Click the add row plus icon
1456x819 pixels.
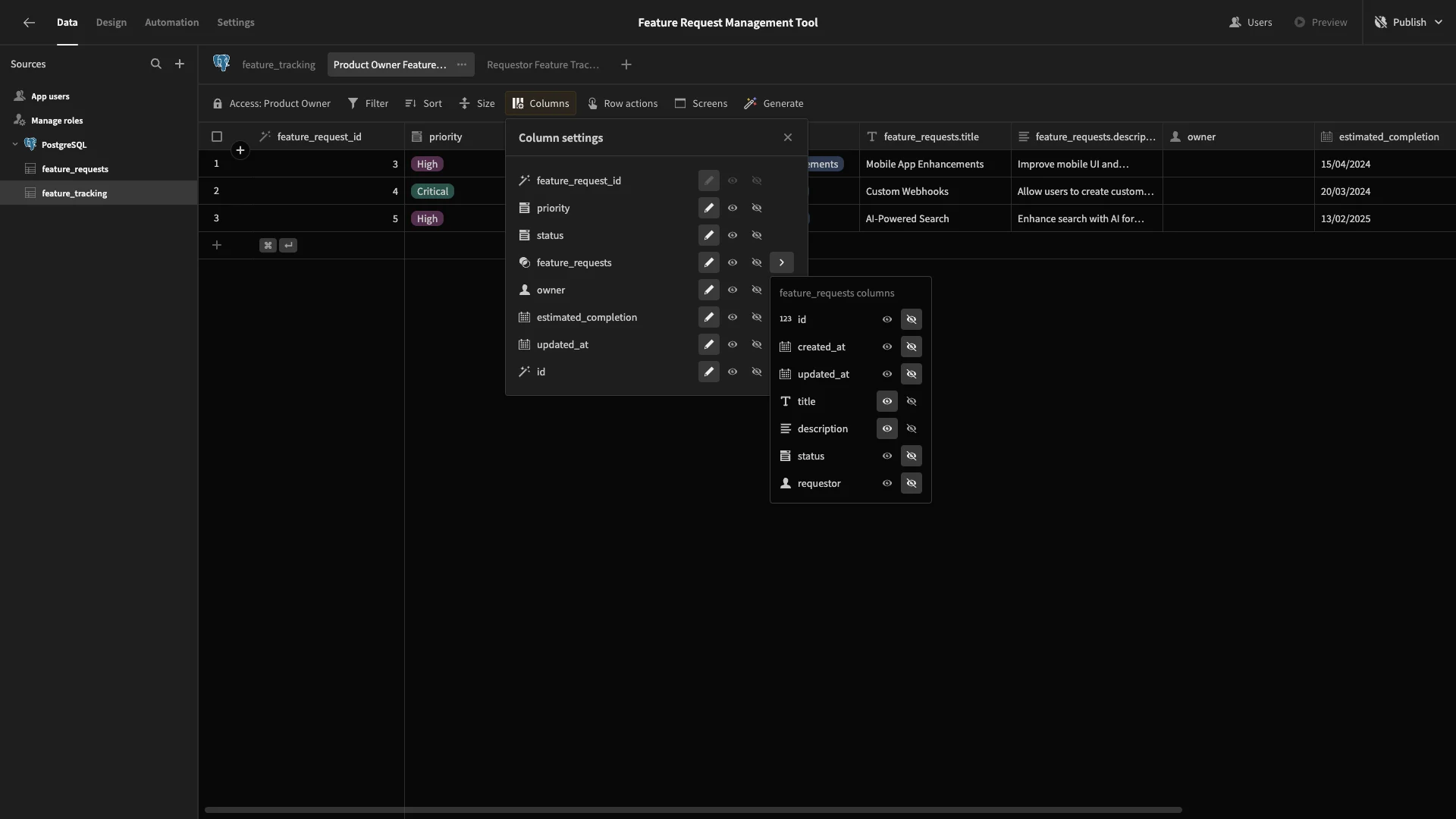click(217, 245)
